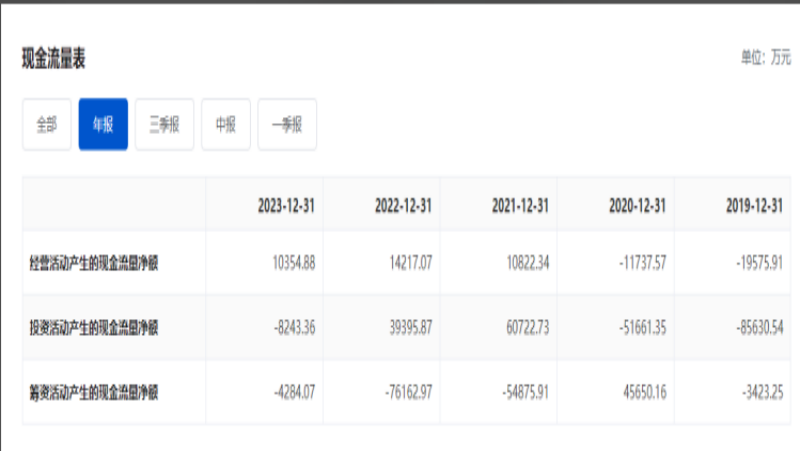Select the 全部 tab
The width and height of the screenshot is (800, 451).
47,125
